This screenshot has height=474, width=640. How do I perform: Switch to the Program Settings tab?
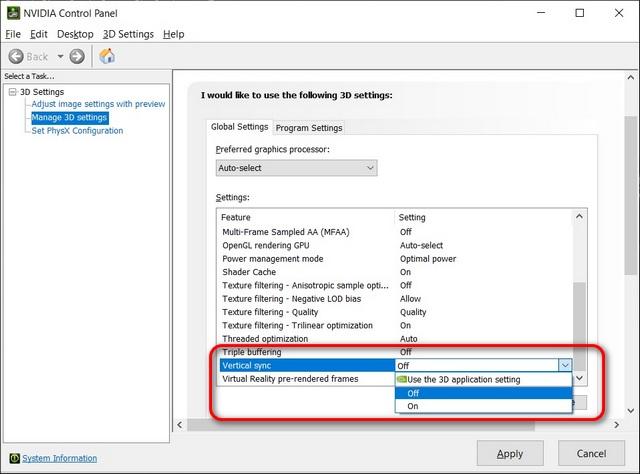click(x=309, y=128)
